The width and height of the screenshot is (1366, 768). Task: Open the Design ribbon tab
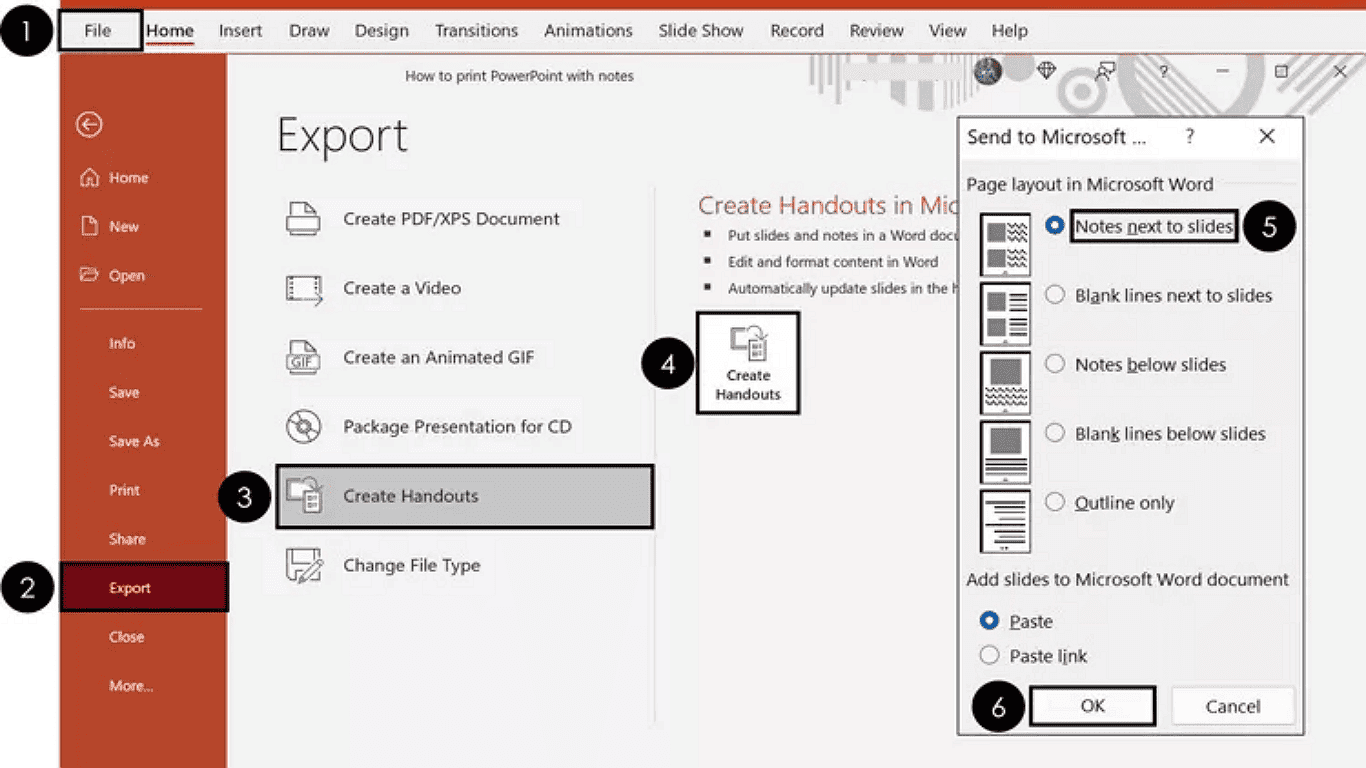[382, 30]
